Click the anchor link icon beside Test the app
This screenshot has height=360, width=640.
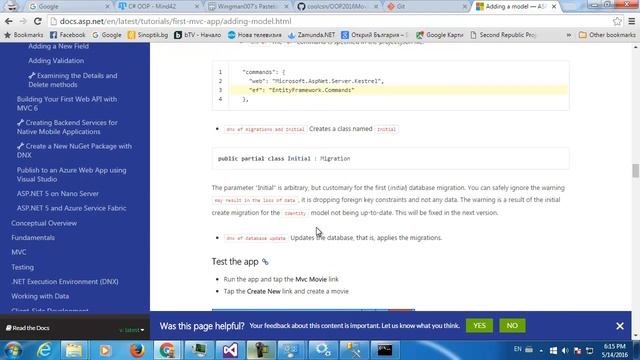click(265, 262)
